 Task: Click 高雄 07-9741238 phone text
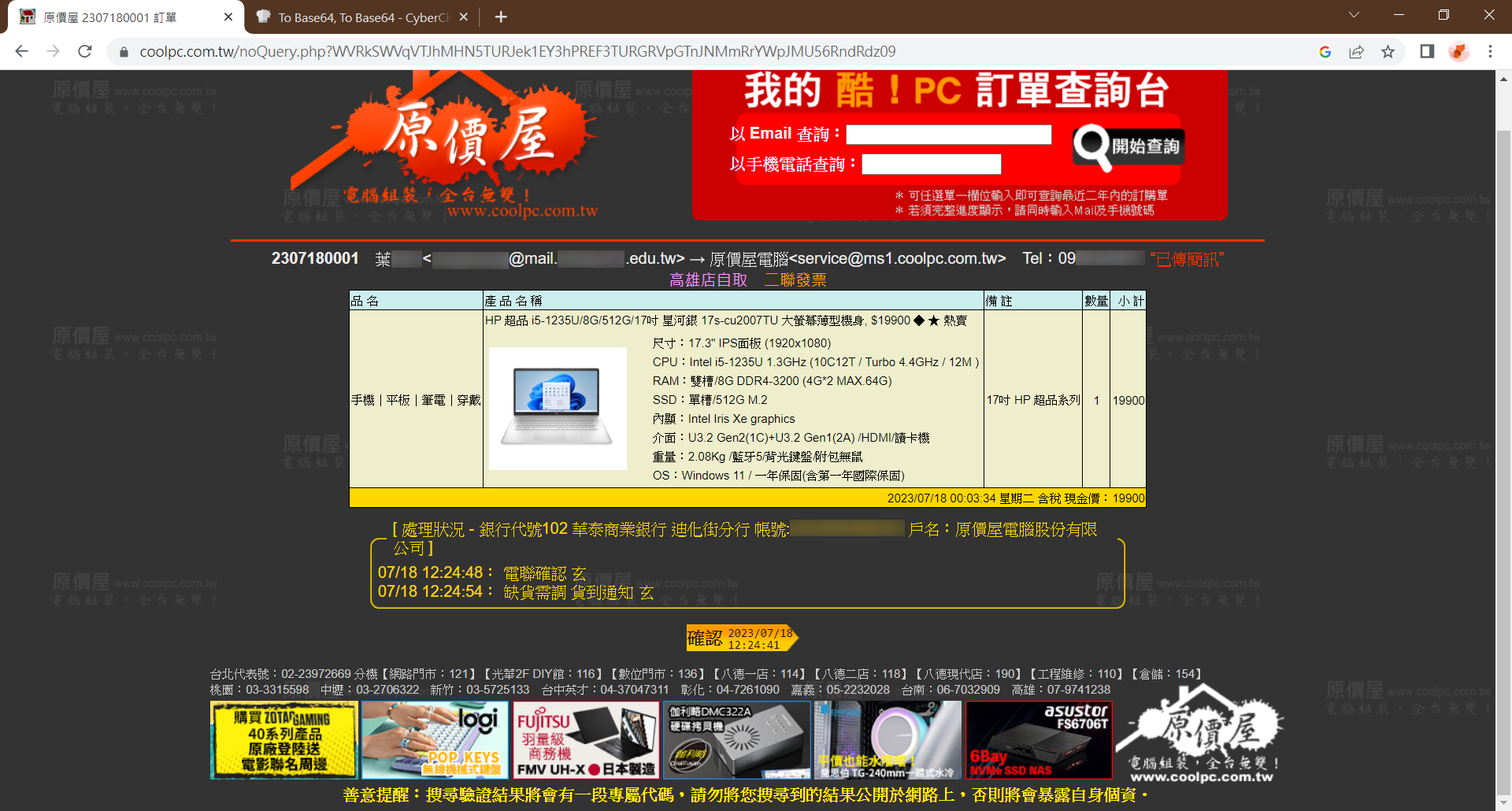click(x=1061, y=690)
